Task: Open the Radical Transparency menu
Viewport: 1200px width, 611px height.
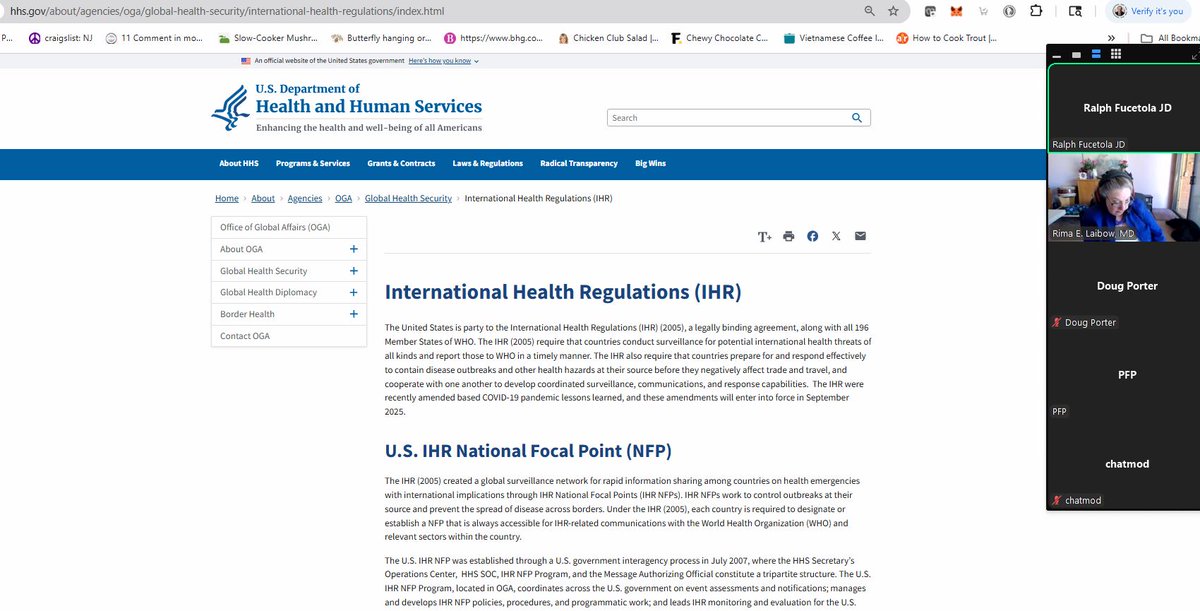Action: (579, 163)
